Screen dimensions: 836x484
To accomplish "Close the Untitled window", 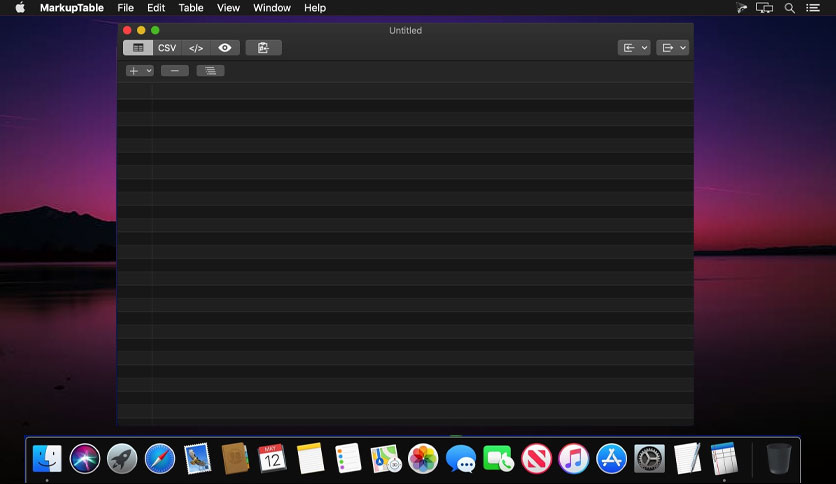I will [x=127, y=30].
